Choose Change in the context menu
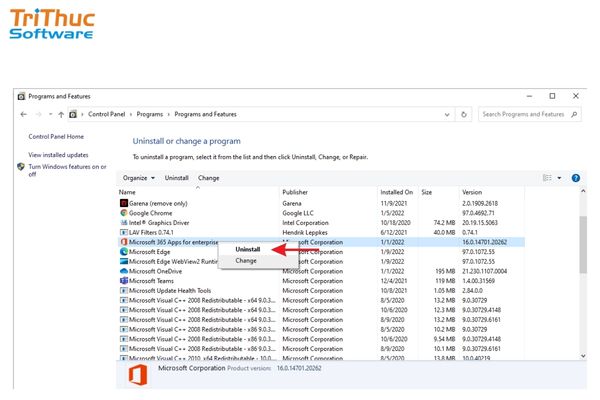 [246, 261]
